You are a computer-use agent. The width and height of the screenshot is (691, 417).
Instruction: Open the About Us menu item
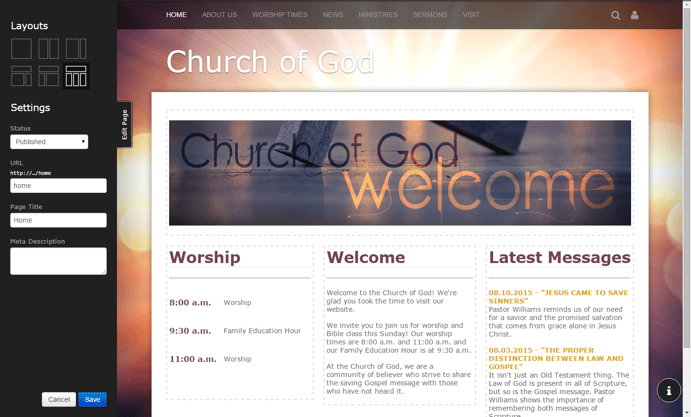[x=219, y=15]
